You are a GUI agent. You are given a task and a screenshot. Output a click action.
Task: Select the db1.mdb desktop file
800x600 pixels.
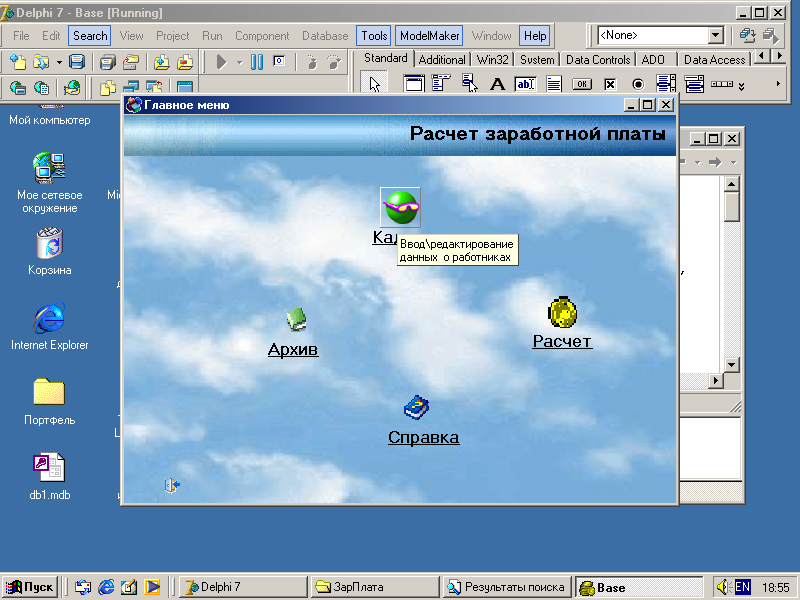[x=49, y=477]
